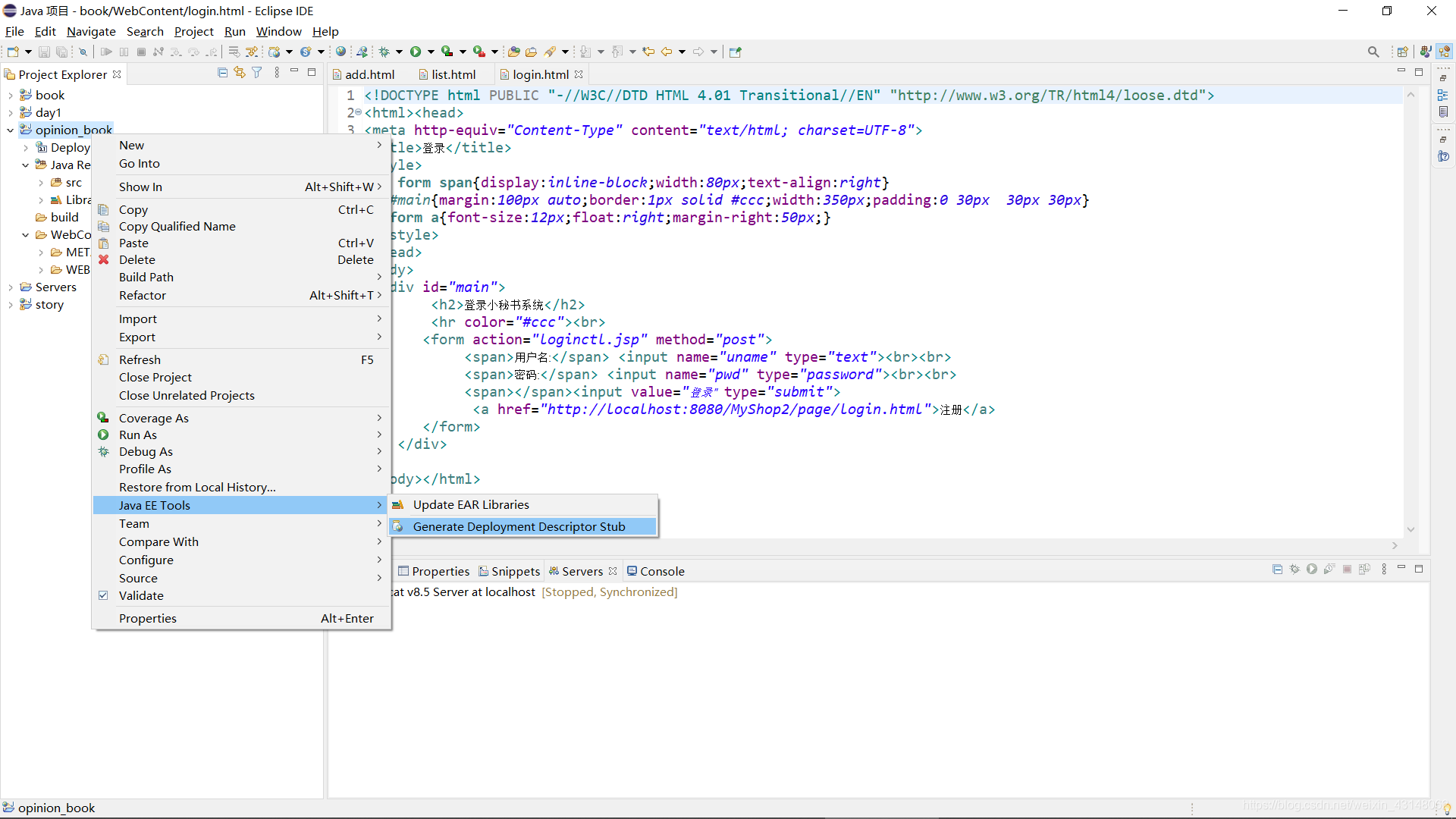Click the Debug bug toolbar icon
The width and height of the screenshot is (1456, 819).
384,52
